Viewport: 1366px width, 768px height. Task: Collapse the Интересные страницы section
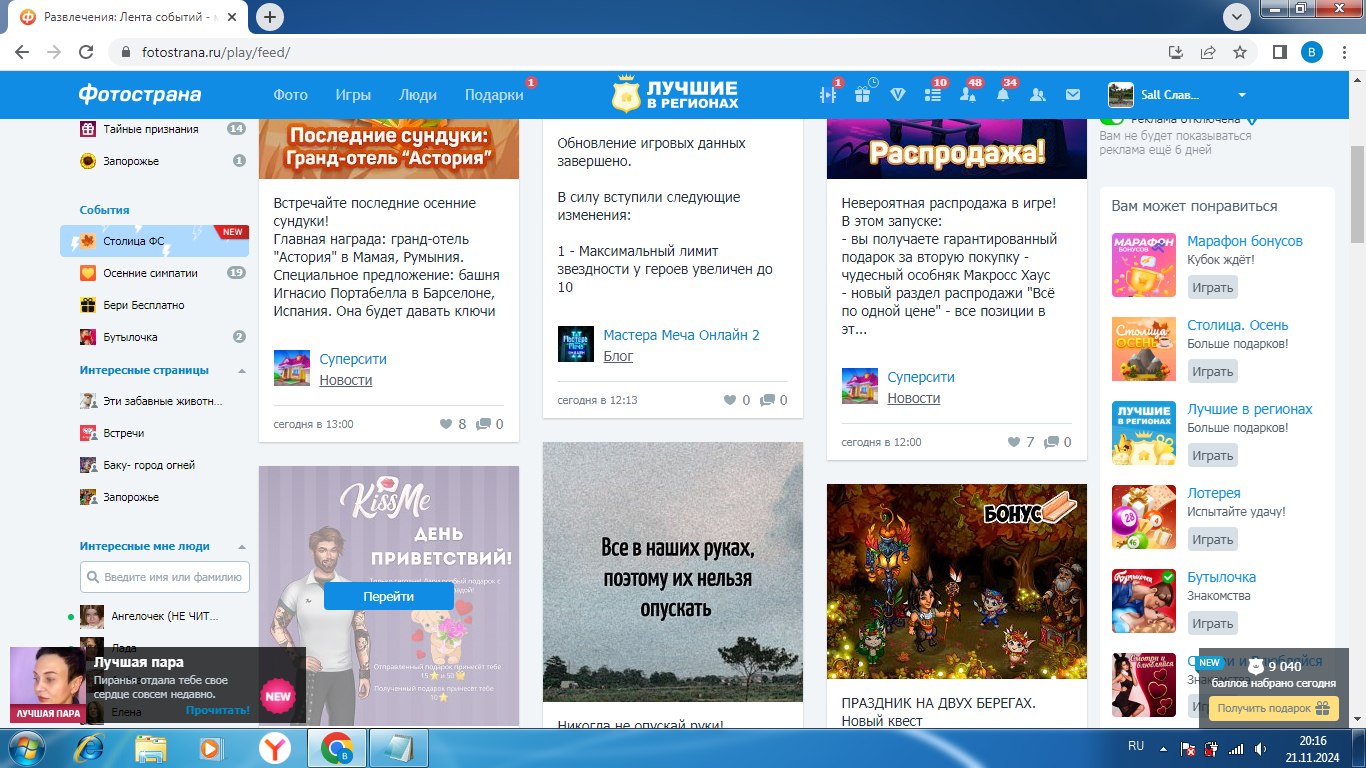tap(241, 370)
